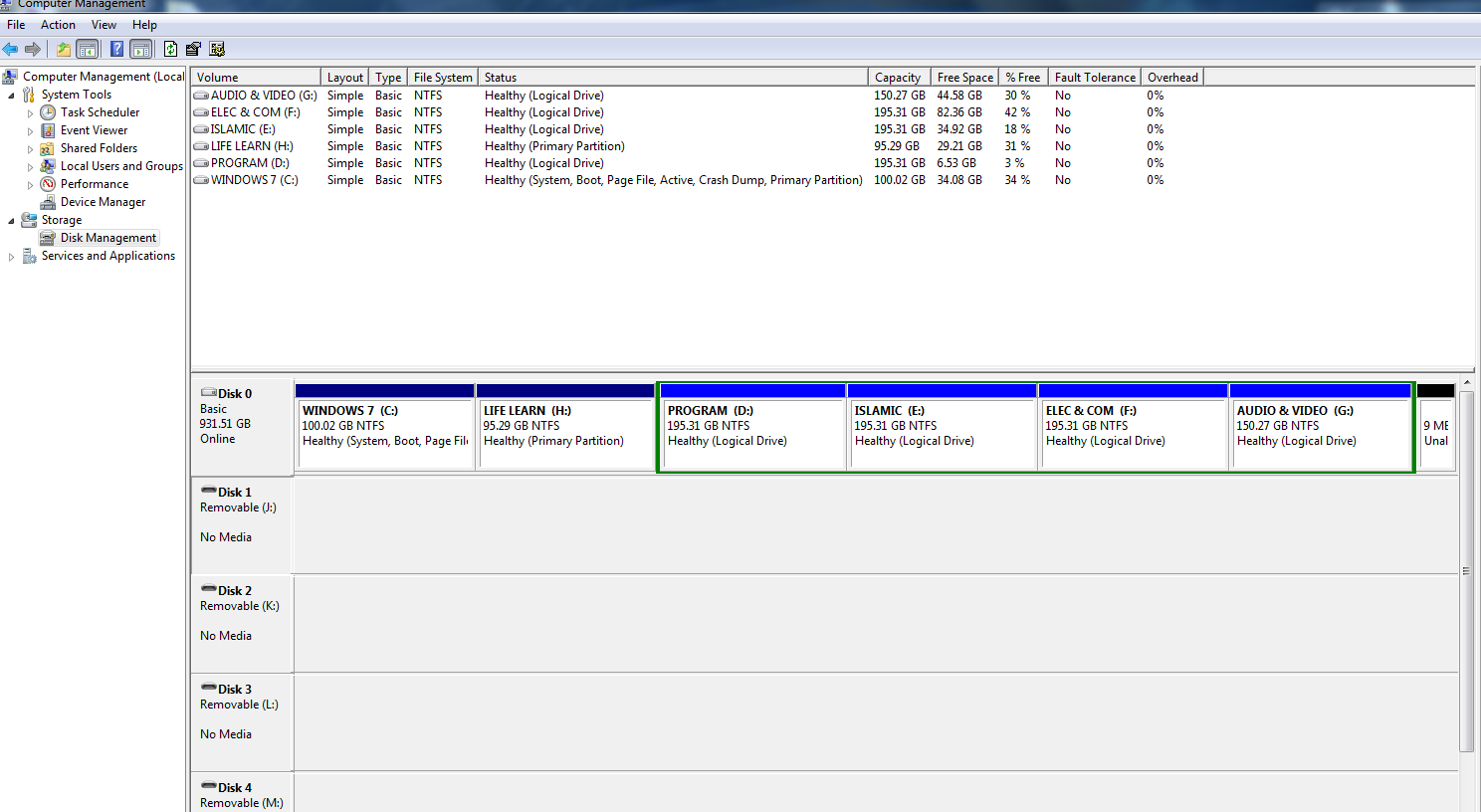Click drive icon of ELEC & COM (F:) row
The image size is (1481, 812).
[201, 112]
